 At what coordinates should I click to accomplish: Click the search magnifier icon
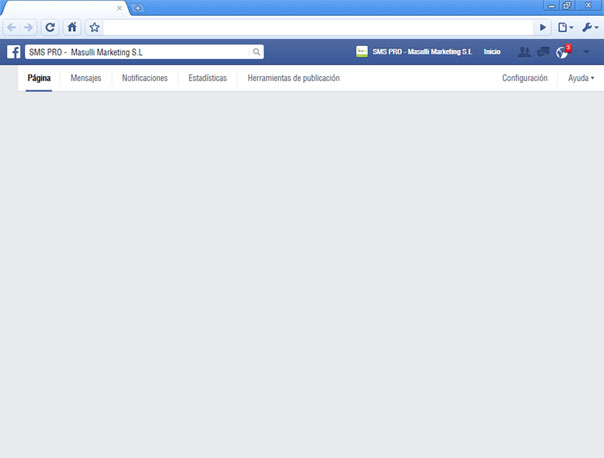(256, 52)
